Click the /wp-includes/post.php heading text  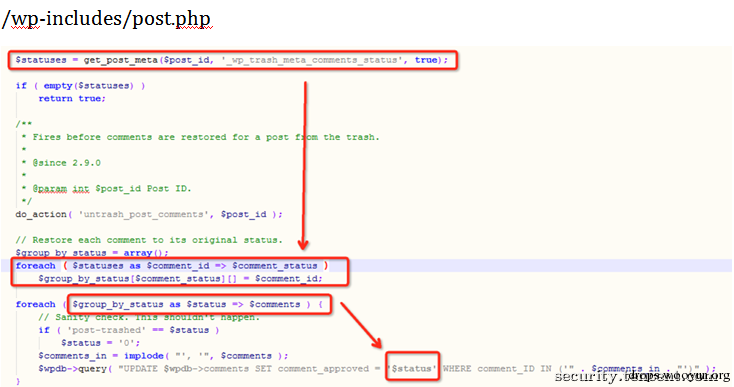coord(107,19)
